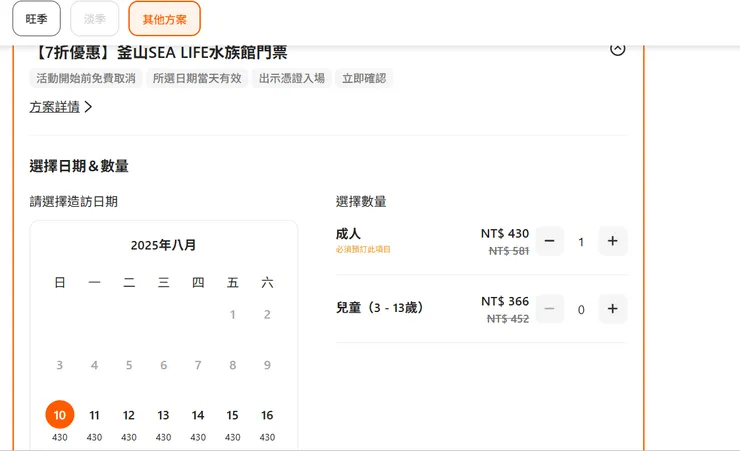
Task: Click the disabled date August 3
Action: coord(59,365)
